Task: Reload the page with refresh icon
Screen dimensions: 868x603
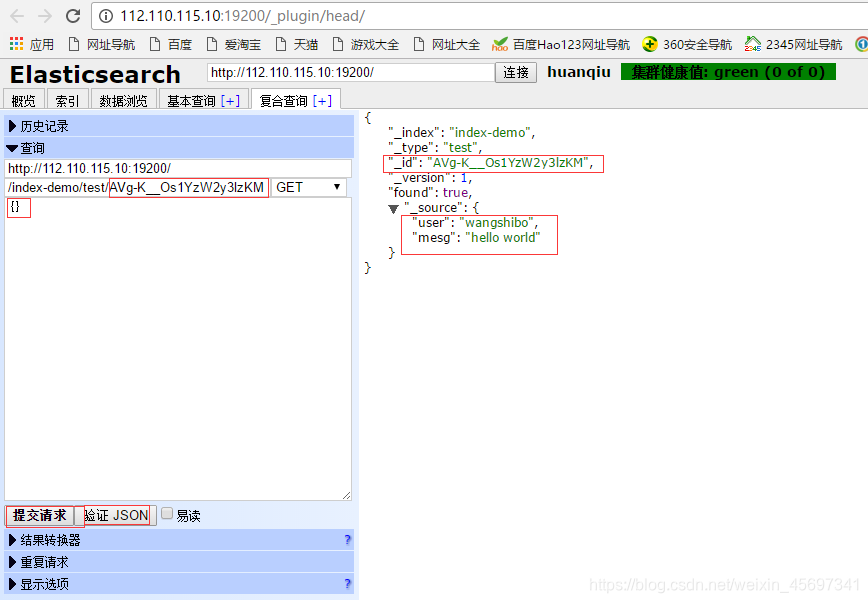Action: click(x=73, y=16)
